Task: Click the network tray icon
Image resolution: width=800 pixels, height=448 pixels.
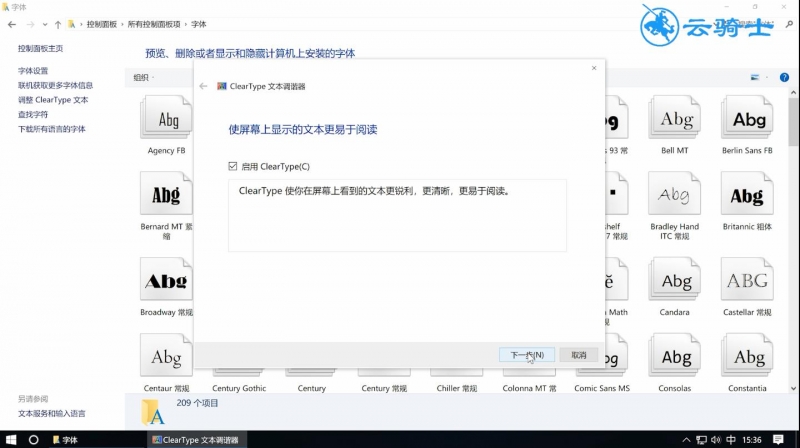Action: [702, 440]
